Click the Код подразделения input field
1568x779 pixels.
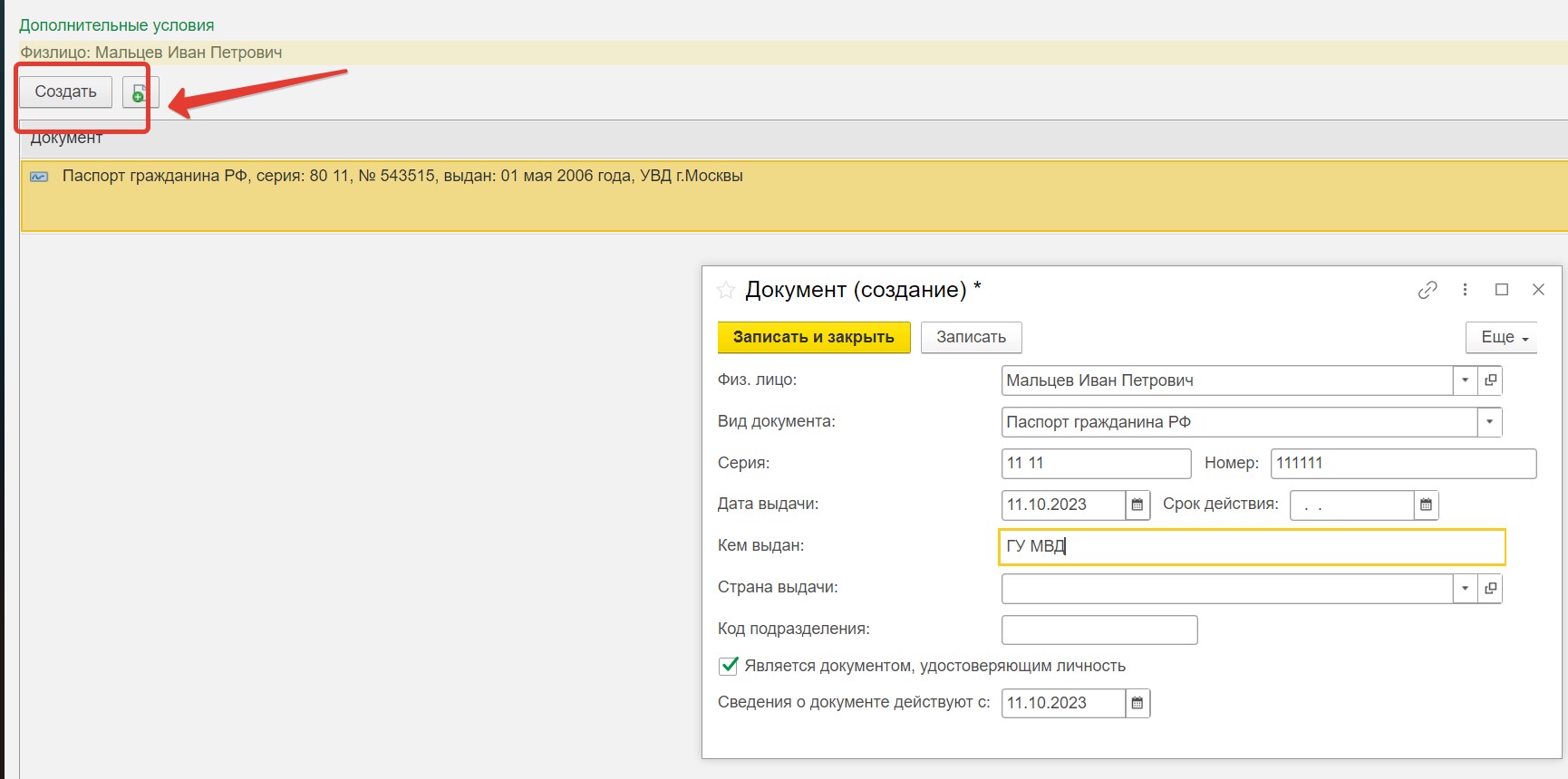1099,630
